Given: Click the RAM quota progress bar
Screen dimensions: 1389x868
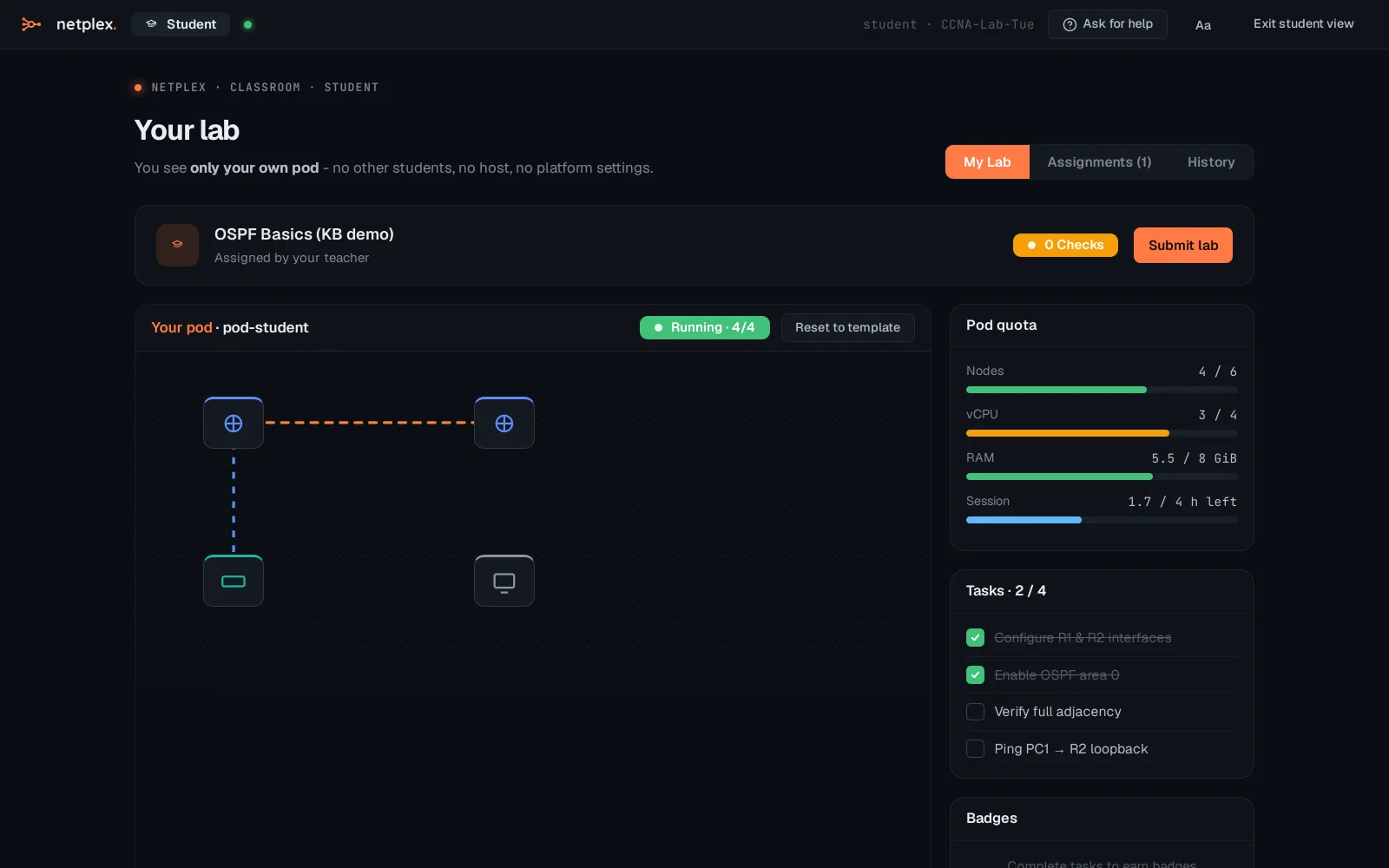Looking at the screenshot, I should [x=1102, y=477].
